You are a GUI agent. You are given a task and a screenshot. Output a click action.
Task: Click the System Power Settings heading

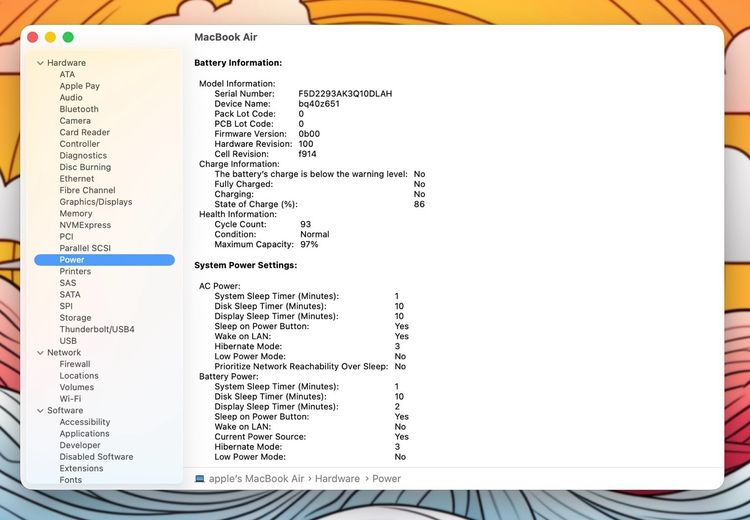(x=245, y=266)
